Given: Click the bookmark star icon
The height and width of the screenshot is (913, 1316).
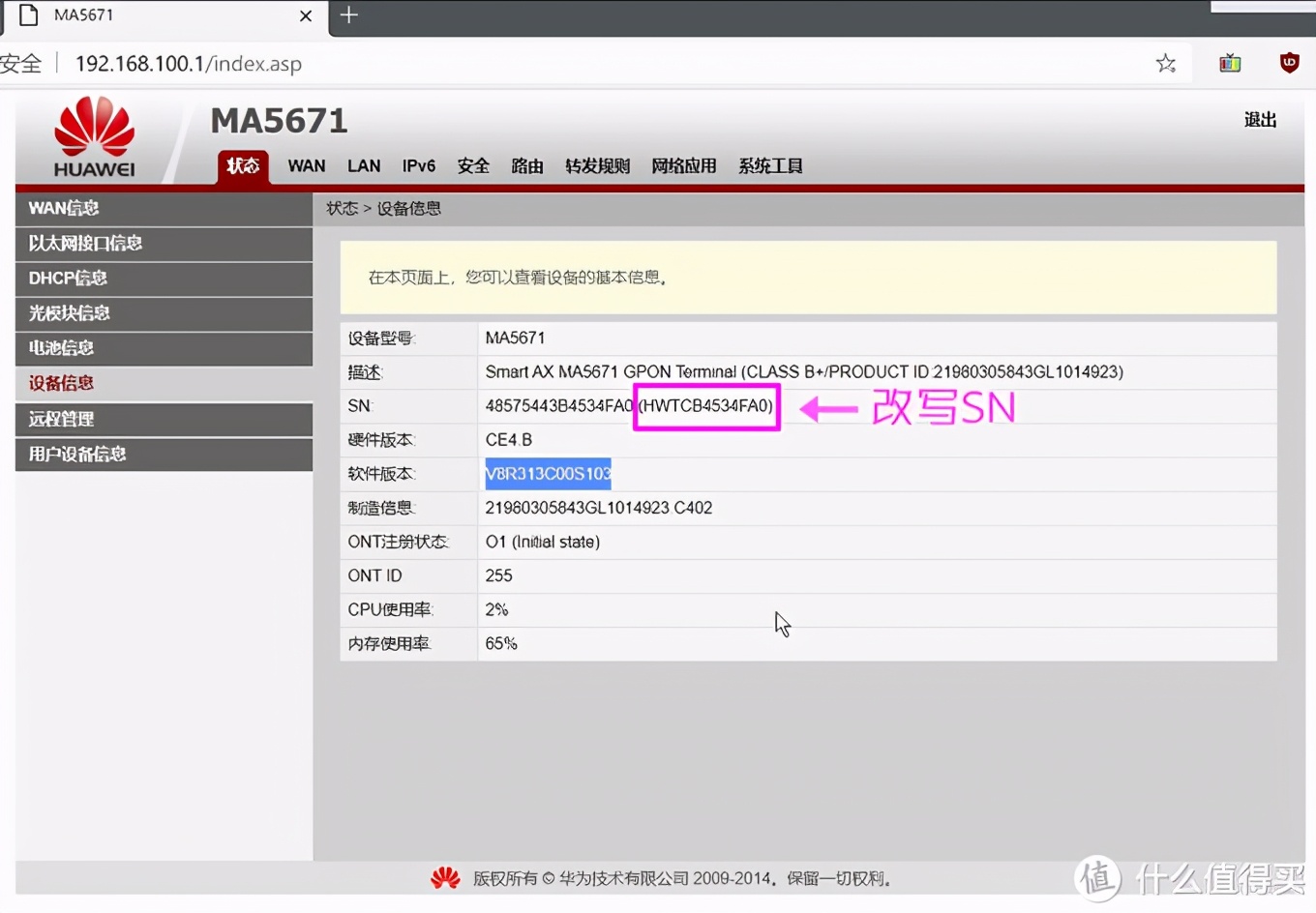Looking at the screenshot, I should pos(1166,64).
